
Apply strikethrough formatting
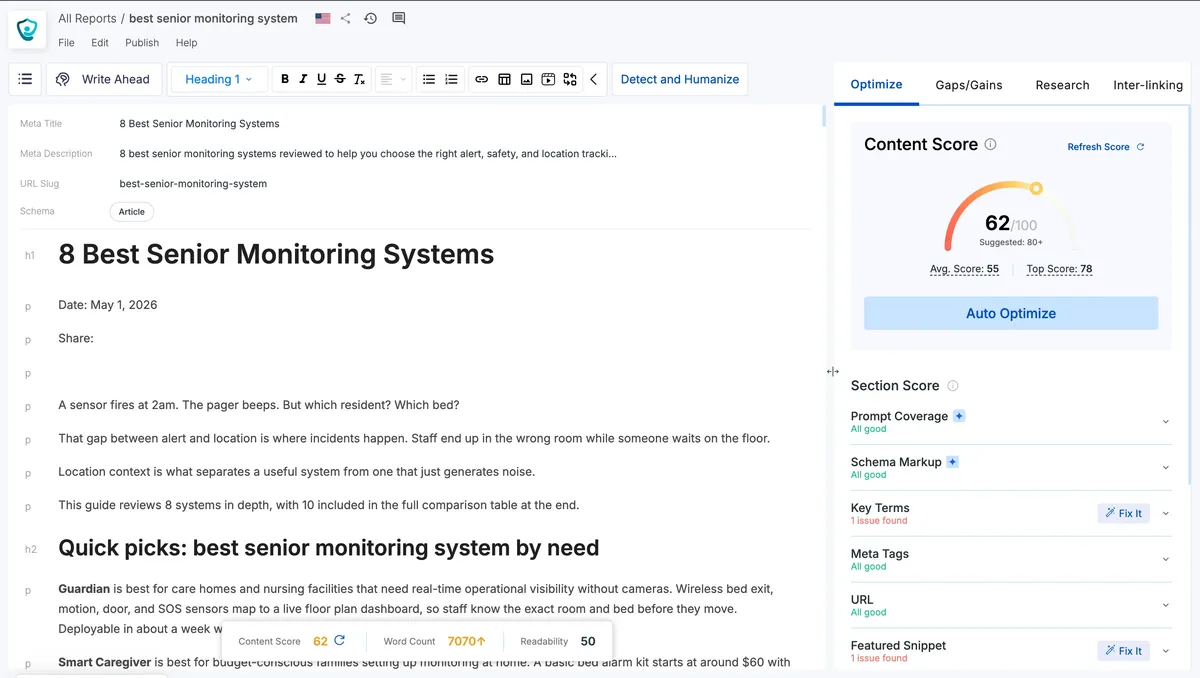pyautogui.click(x=340, y=79)
